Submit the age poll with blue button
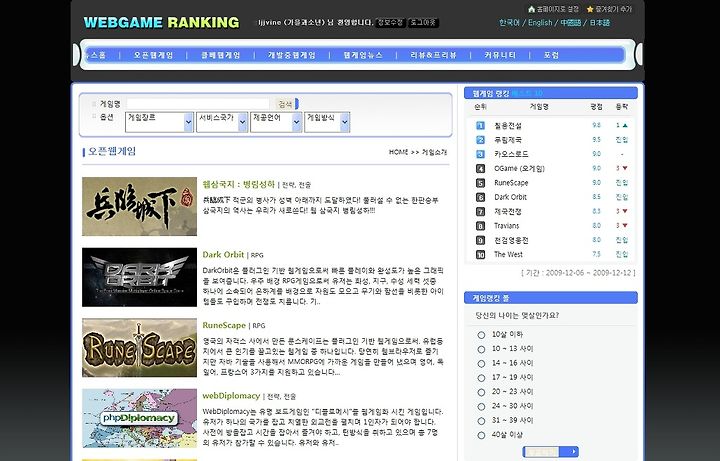Screen dimensions: 720x461 [x=551, y=452]
